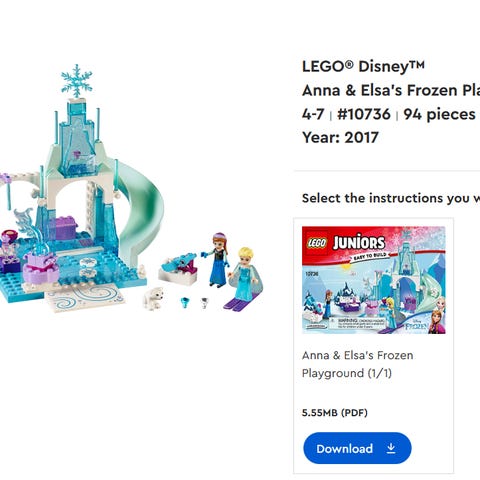Screen dimensions: 480x480
Task: Click the Elsa mini-doll figure on skis
Action: 244,277
